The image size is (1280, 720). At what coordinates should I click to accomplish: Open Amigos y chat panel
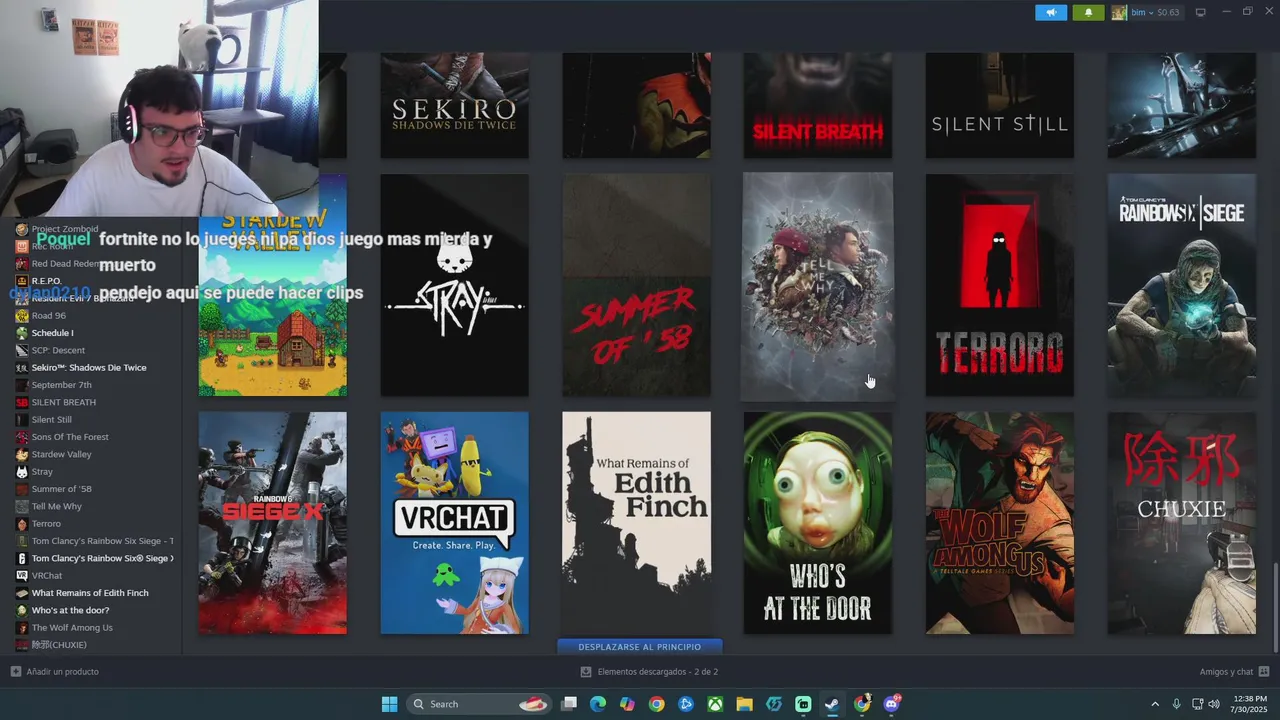pos(1234,672)
